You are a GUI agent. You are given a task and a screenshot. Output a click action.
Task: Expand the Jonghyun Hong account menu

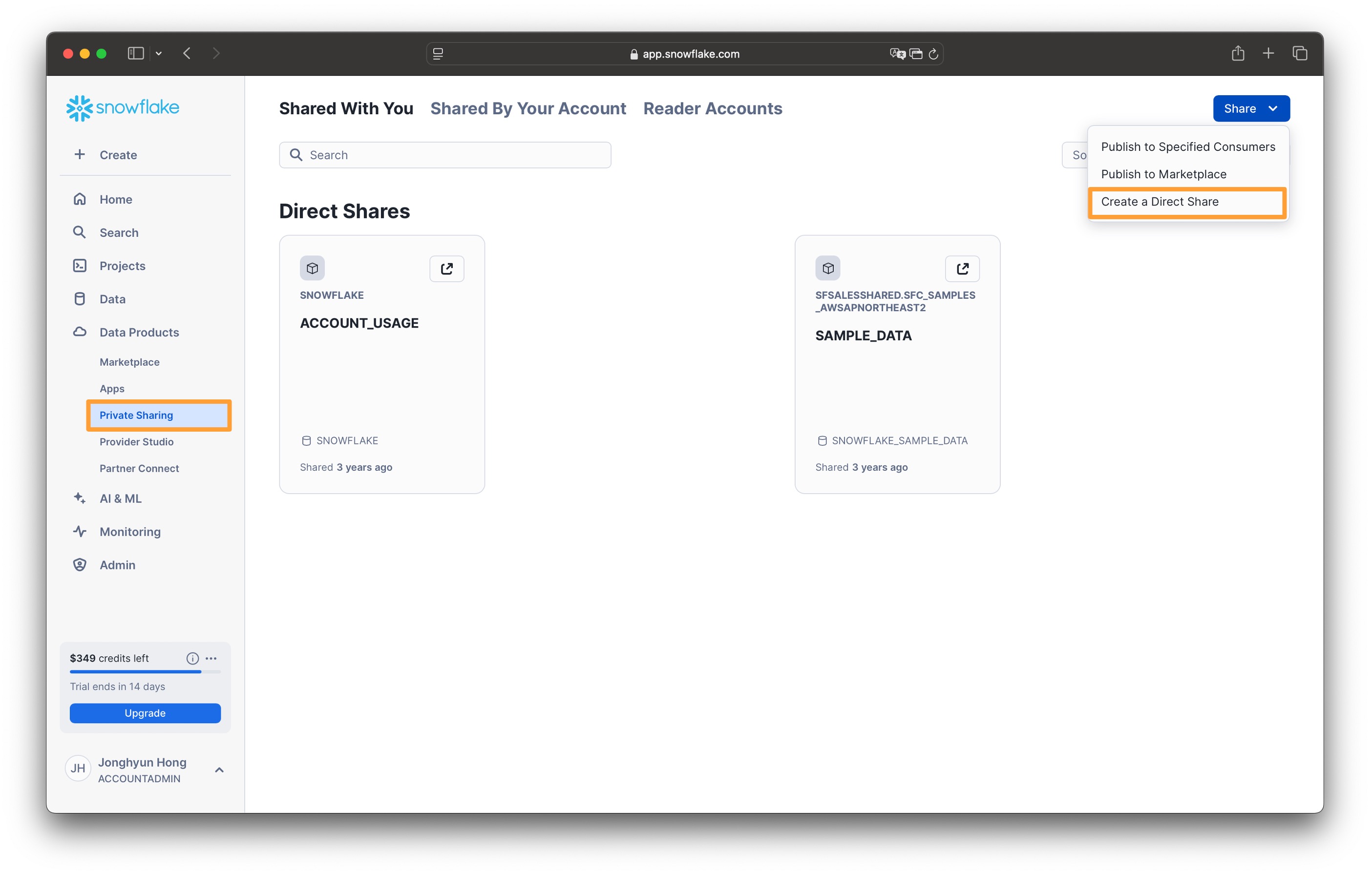coord(219,770)
